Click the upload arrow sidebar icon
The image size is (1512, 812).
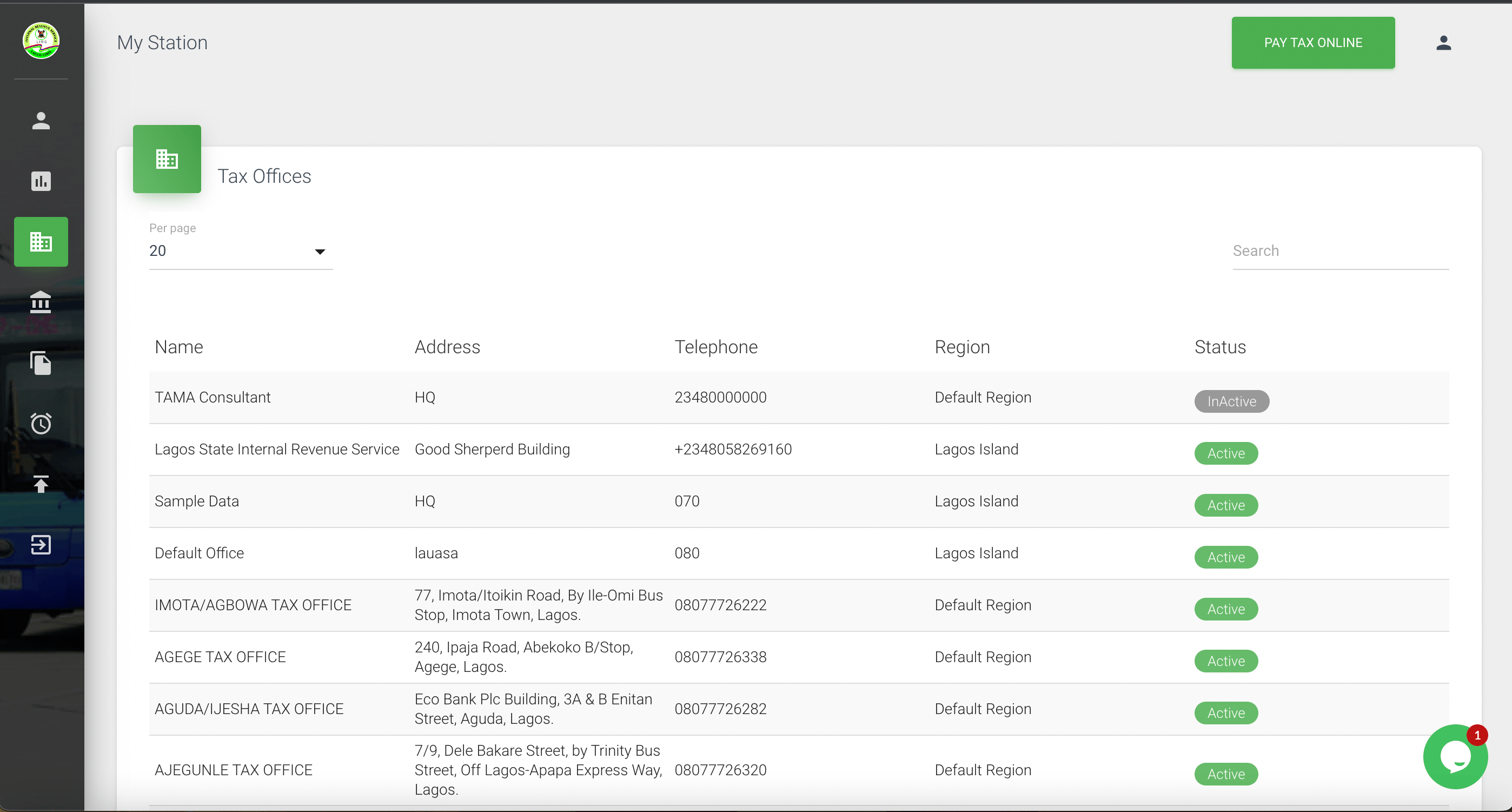tap(41, 484)
